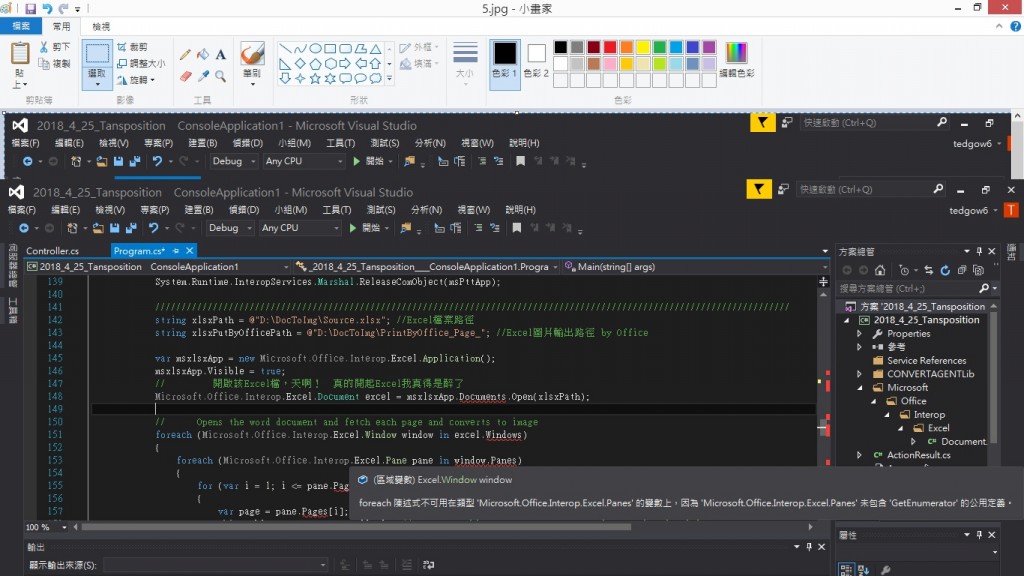The width and height of the screenshot is (1024, 576).
Task: Click the Crop (裁剪) button in Paint
Action: (133, 47)
